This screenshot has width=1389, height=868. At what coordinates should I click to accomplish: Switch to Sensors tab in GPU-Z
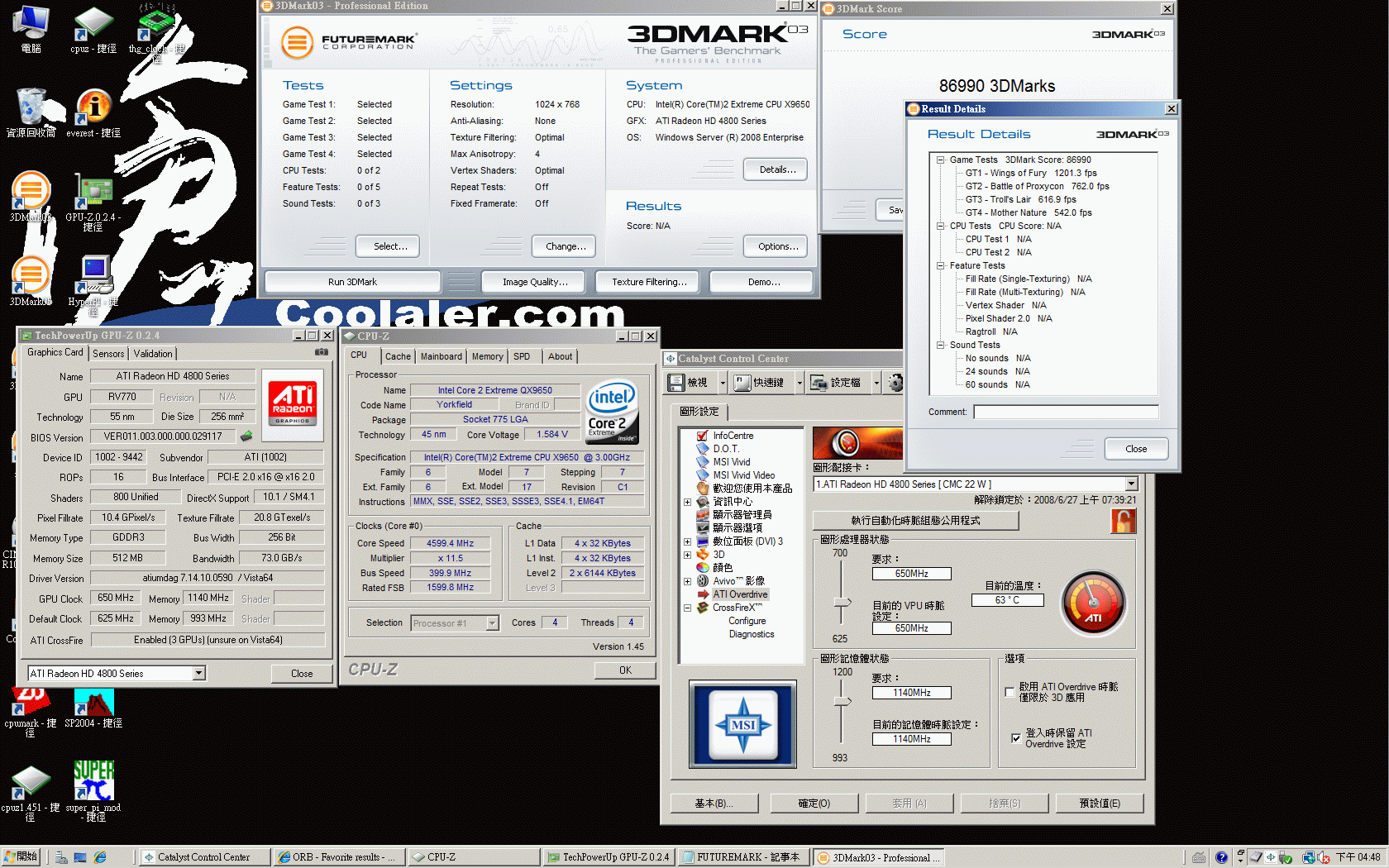[108, 354]
